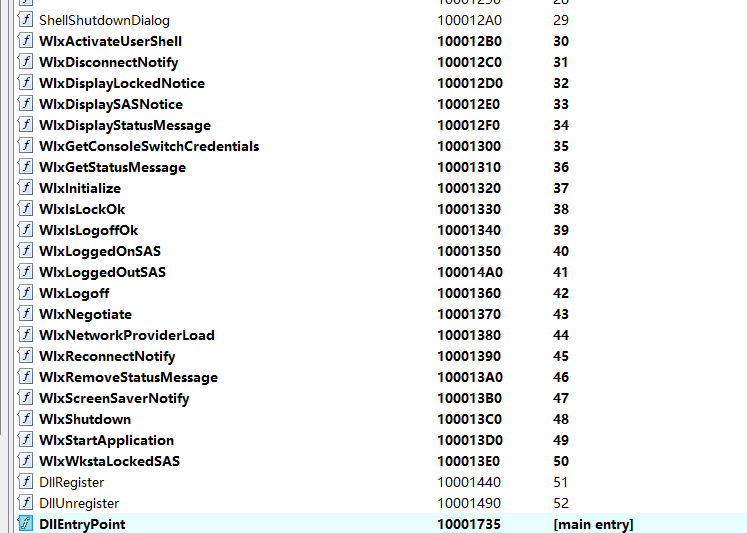Select the WlxDisplaySASNotice export entry

click(x=110, y=104)
